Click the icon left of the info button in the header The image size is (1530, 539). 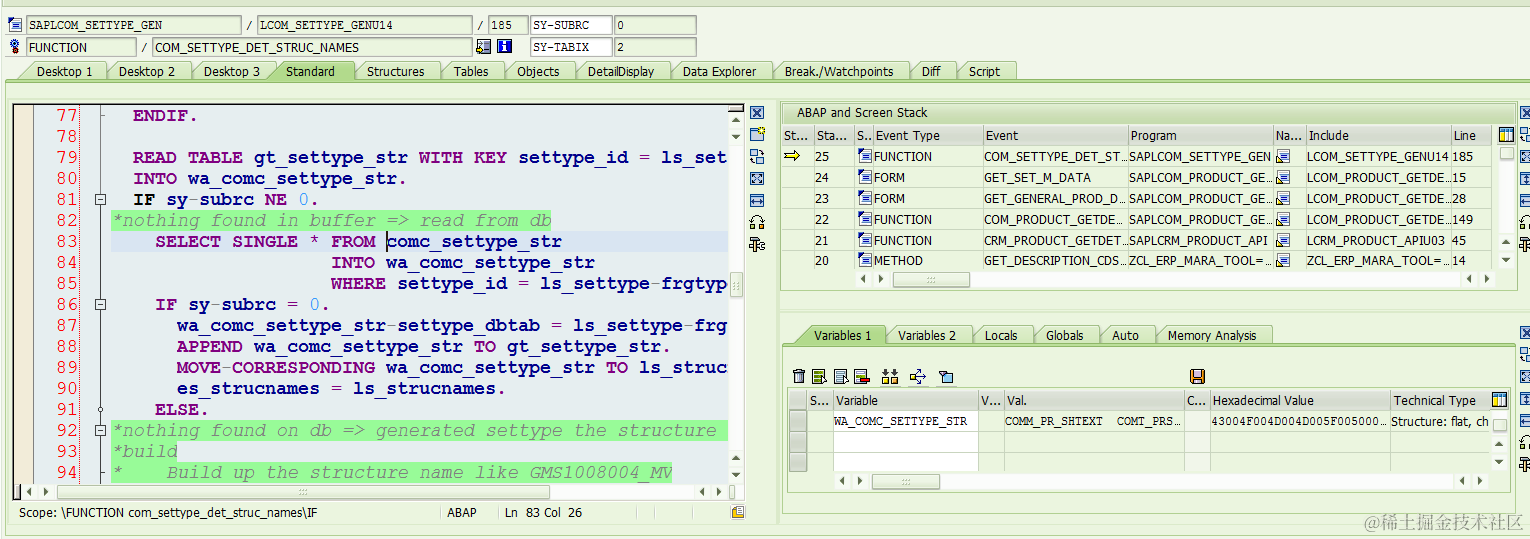[484, 46]
